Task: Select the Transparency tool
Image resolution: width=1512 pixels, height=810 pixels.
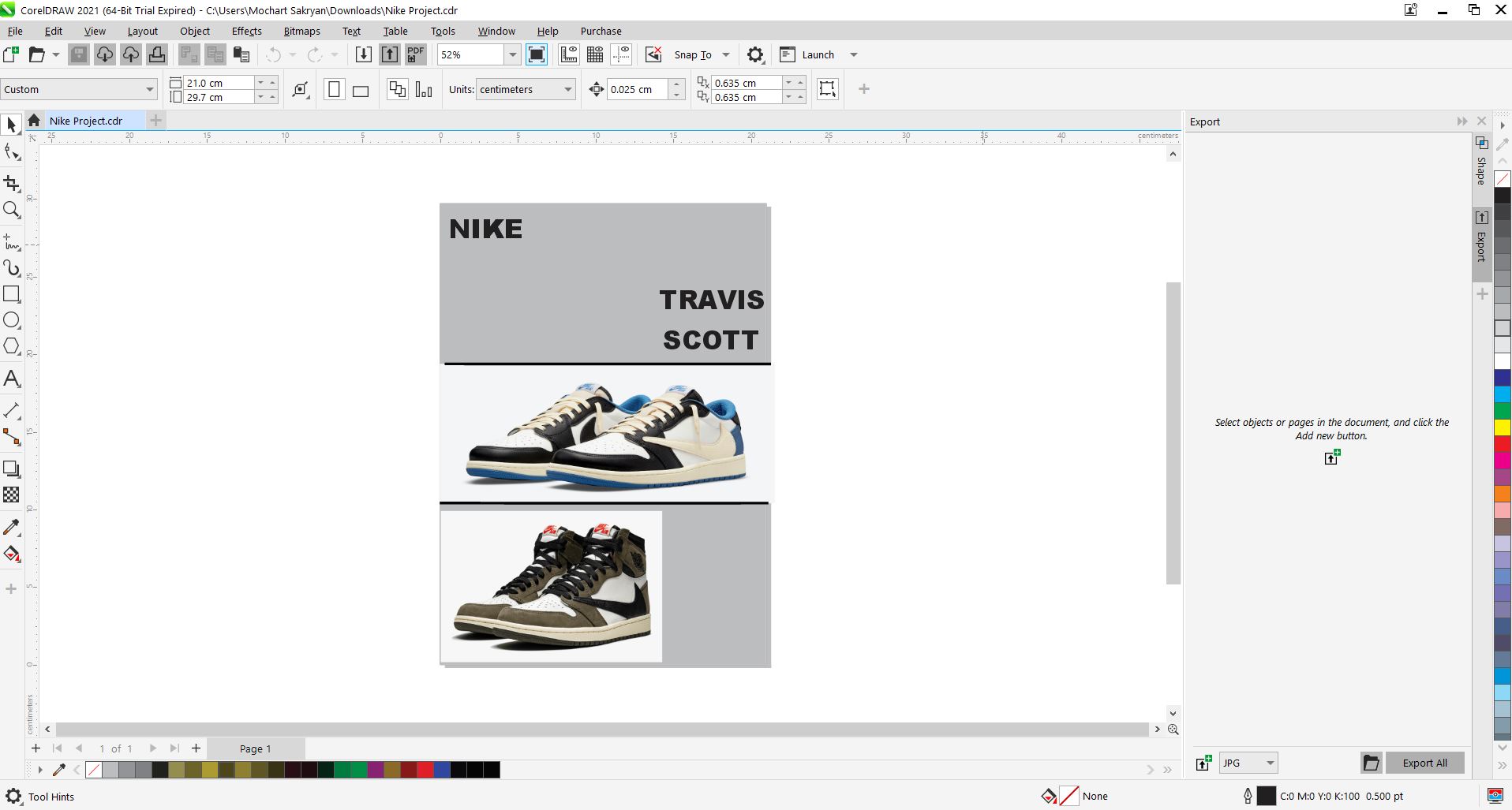Action: tap(11, 495)
